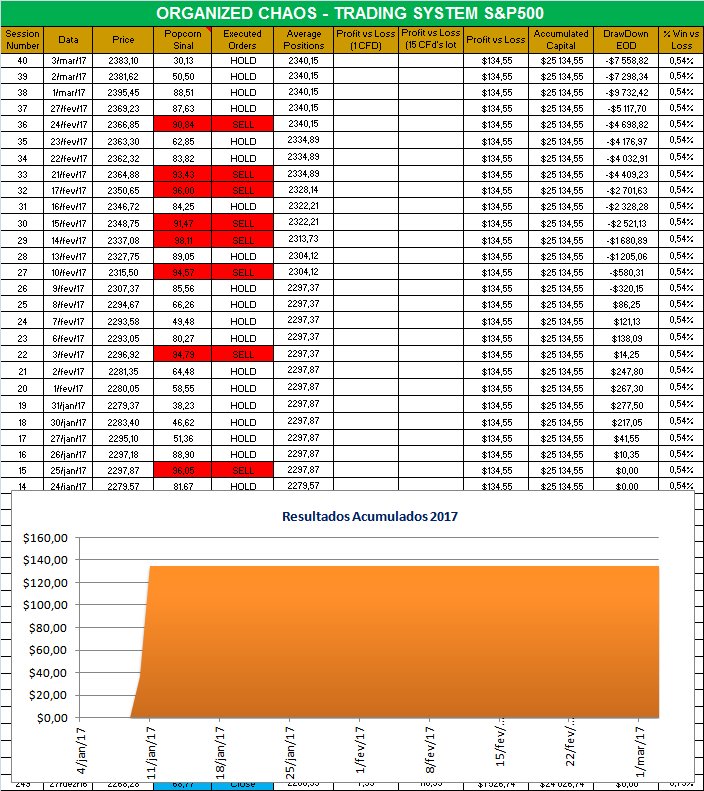704x791 pixels.
Task: Select the title ORGANIZED CHAOS - TRADING SYSTEM S&P500
Action: point(350,13)
